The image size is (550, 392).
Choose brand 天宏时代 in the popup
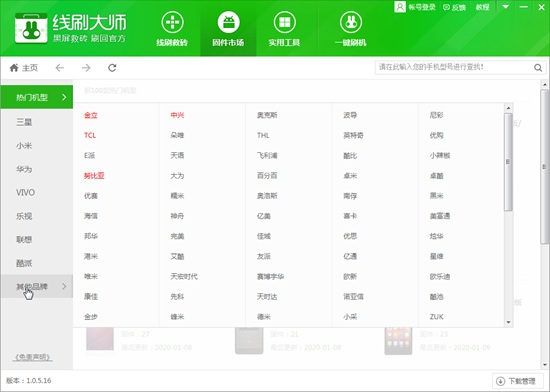click(184, 276)
